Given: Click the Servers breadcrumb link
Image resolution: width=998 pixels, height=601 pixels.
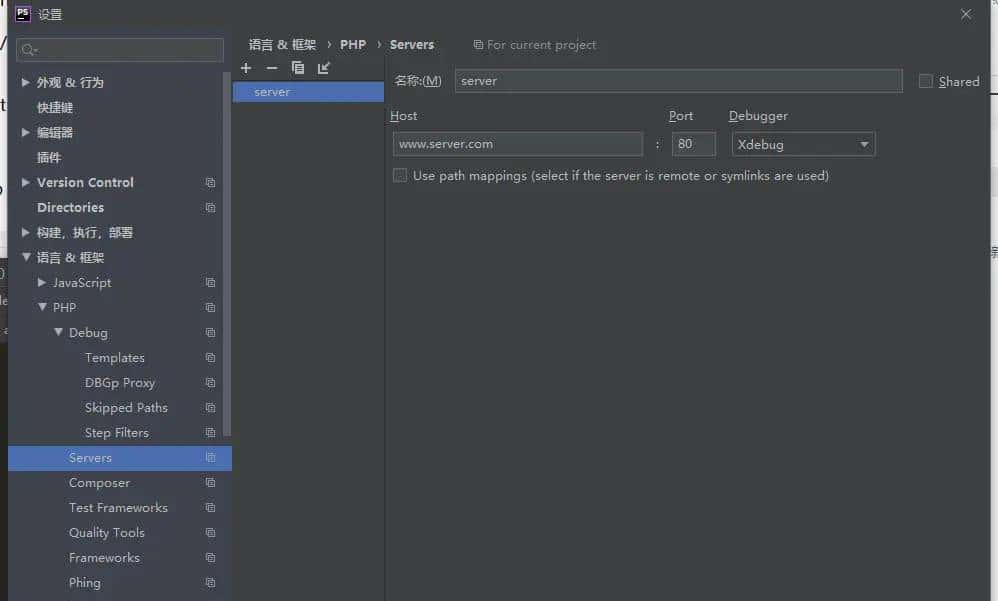Looking at the screenshot, I should click(413, 45).
